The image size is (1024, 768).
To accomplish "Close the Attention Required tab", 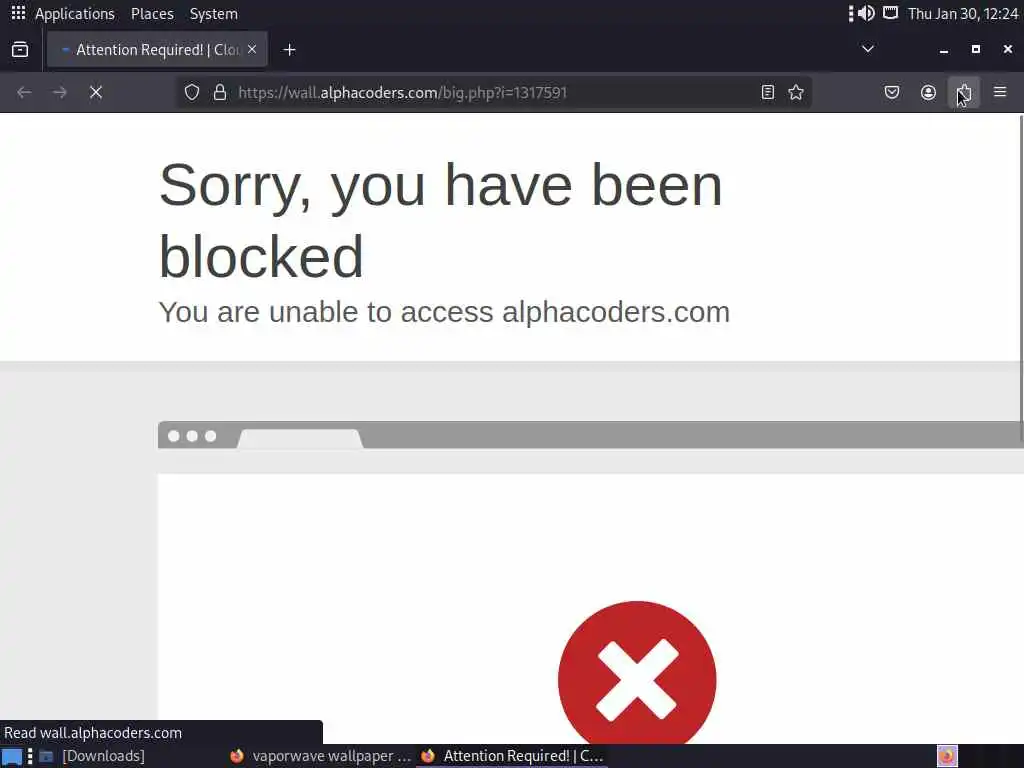I will coord(252,50).
